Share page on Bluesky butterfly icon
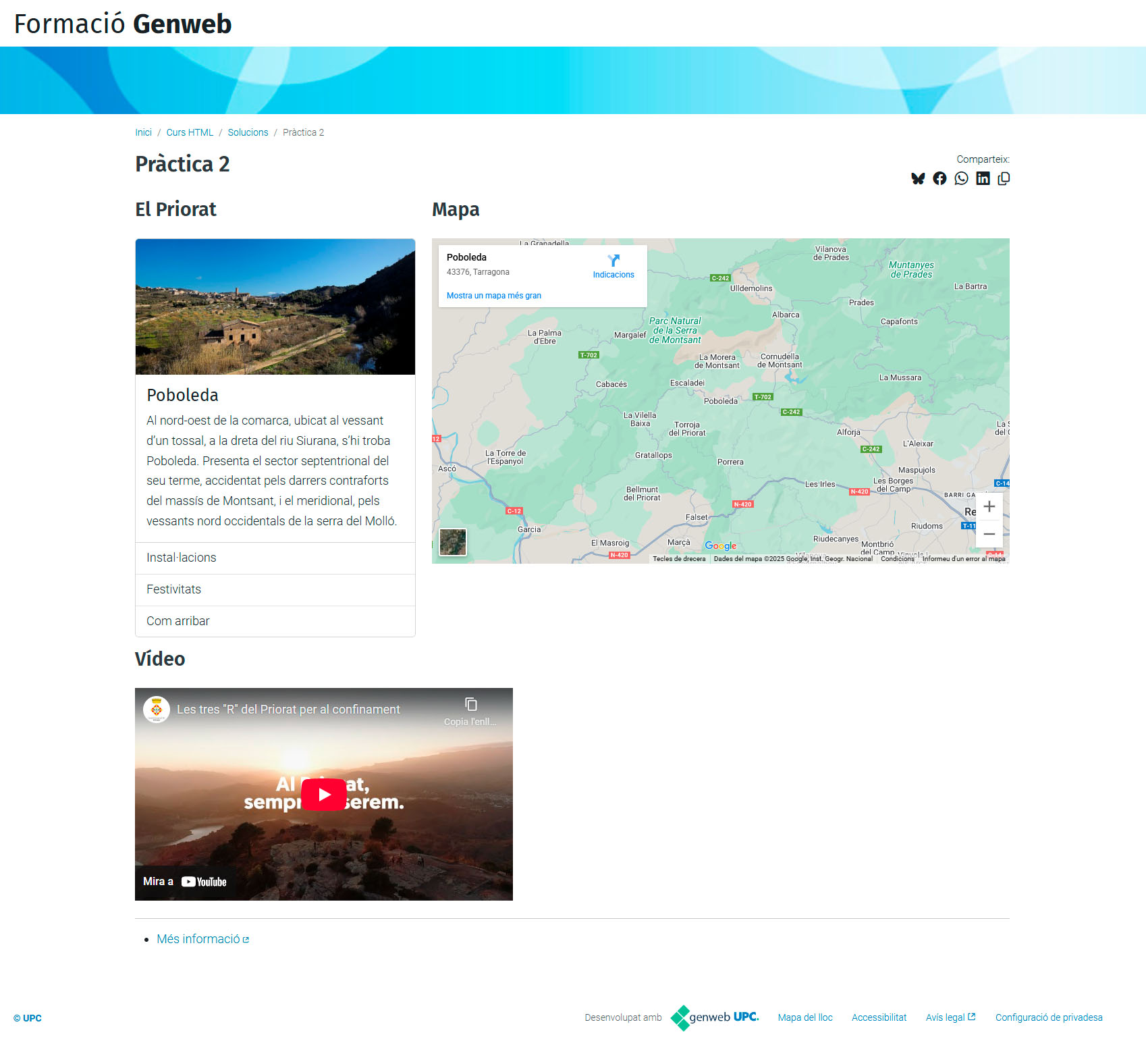This screenshot has width=1146, height=1064. pos(918,178)
